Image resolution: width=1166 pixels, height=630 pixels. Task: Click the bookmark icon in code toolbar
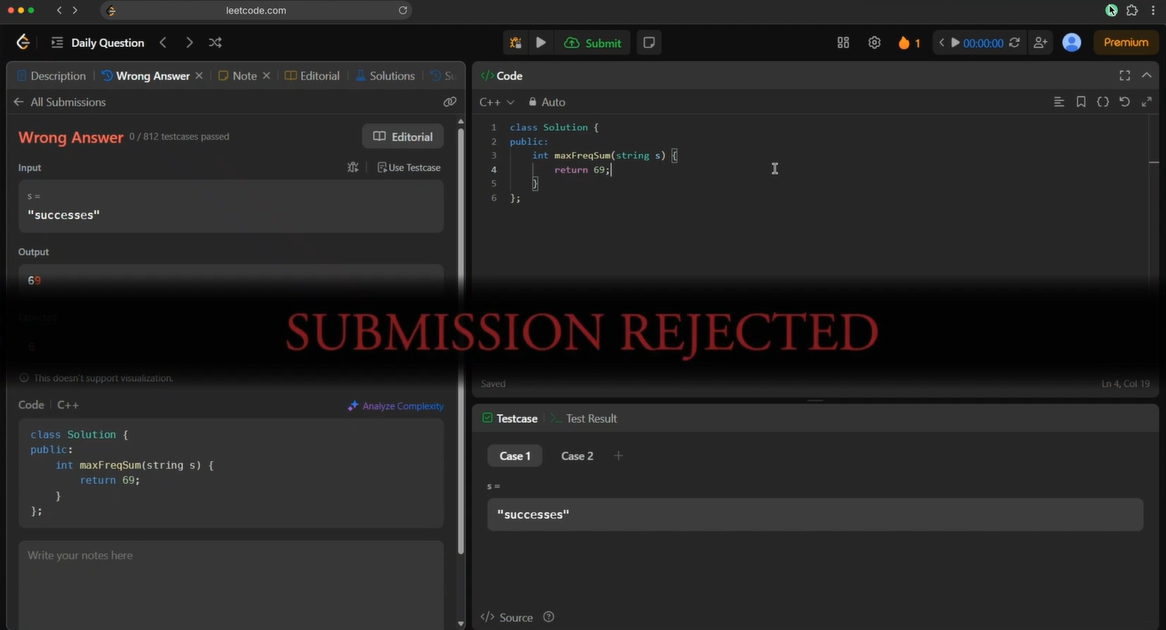coord(1081,102)
